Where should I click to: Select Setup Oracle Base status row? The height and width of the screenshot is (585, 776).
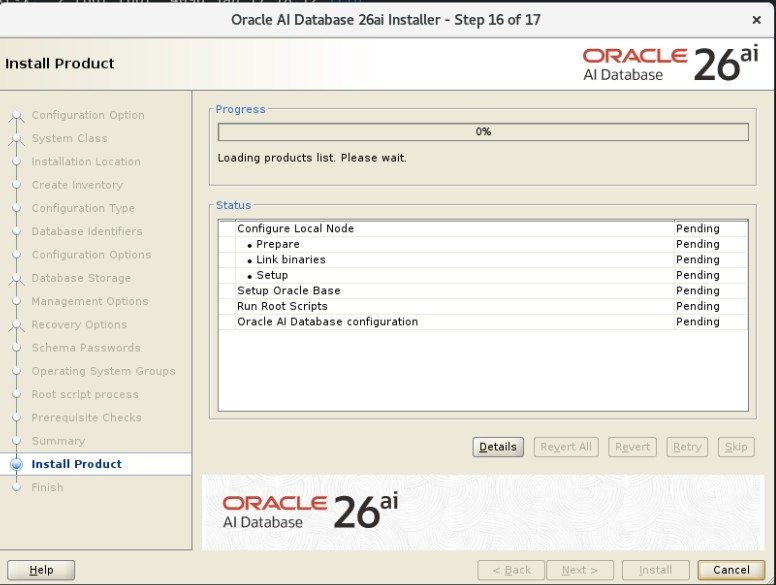483,291
